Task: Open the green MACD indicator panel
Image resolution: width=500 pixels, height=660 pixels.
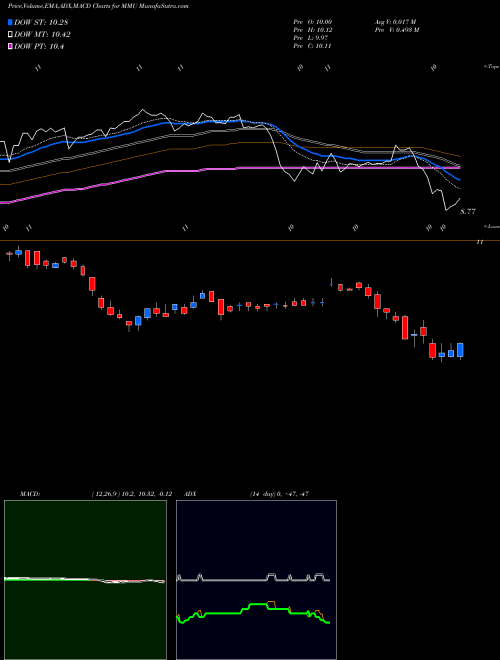Action: 85,580
